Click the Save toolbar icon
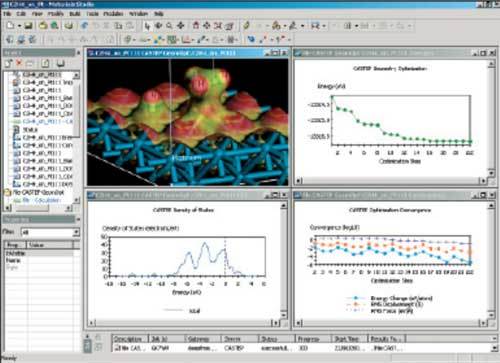The width and height of the screenshot is (500, 363). pos(29,25)
